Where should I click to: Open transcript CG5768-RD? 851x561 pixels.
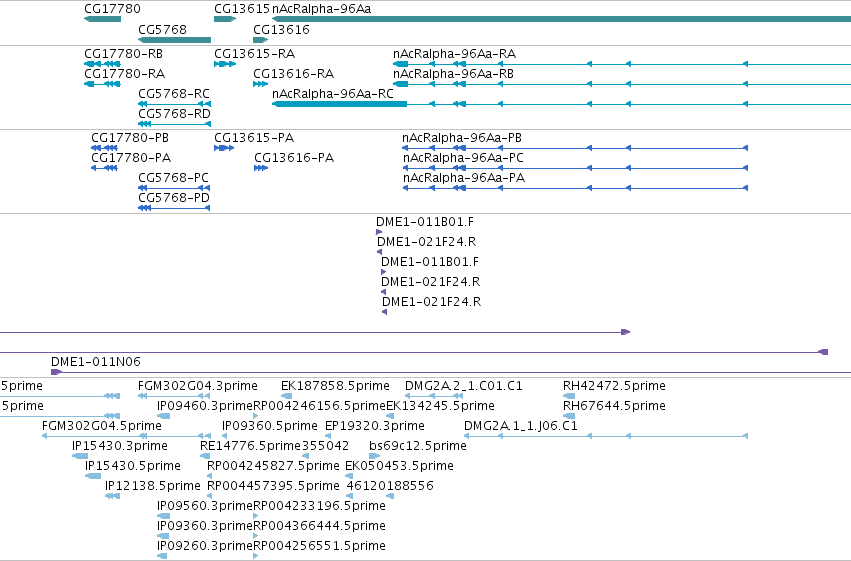(174, 114)
